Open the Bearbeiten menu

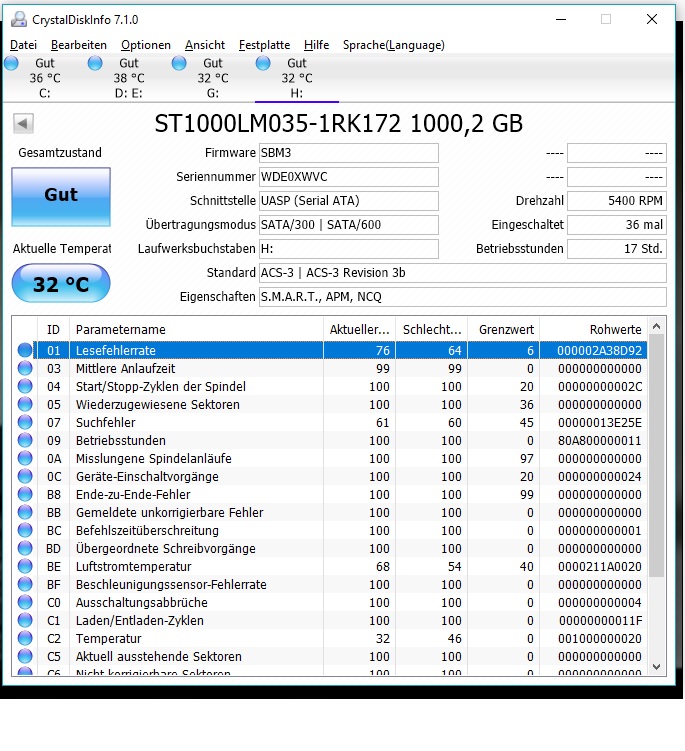click(79, 45)
